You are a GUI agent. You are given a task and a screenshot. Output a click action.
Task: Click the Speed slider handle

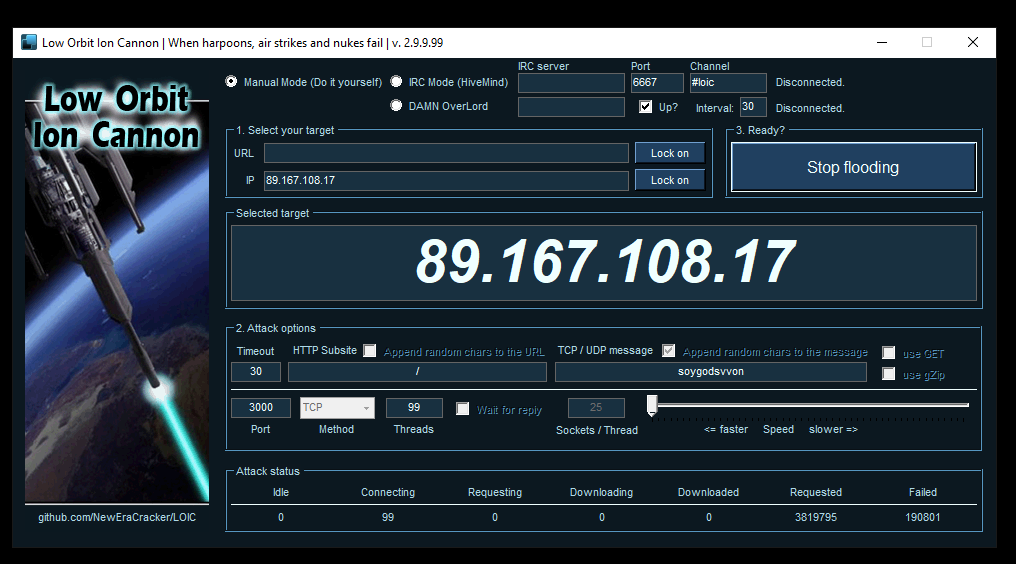click(652, 405)
